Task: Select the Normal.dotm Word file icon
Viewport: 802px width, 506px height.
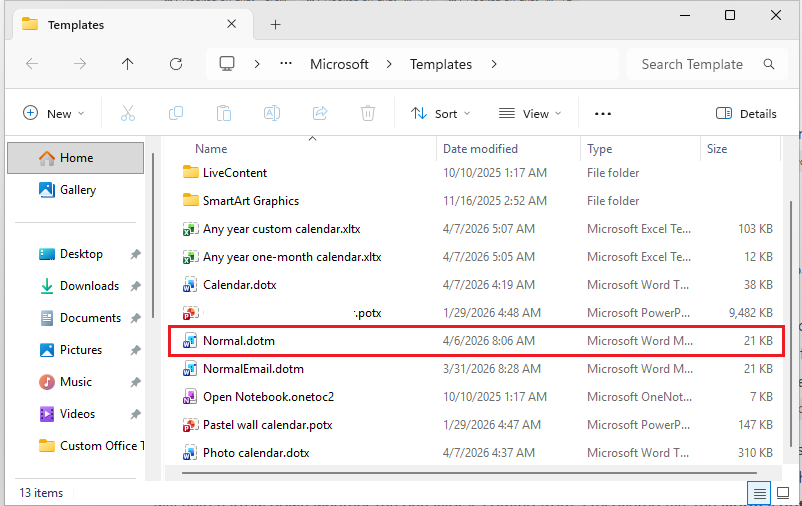Action: (190, 341)
